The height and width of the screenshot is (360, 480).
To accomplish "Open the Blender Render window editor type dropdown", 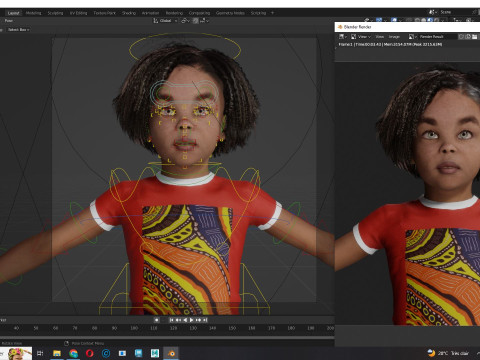I will (343, 37).
